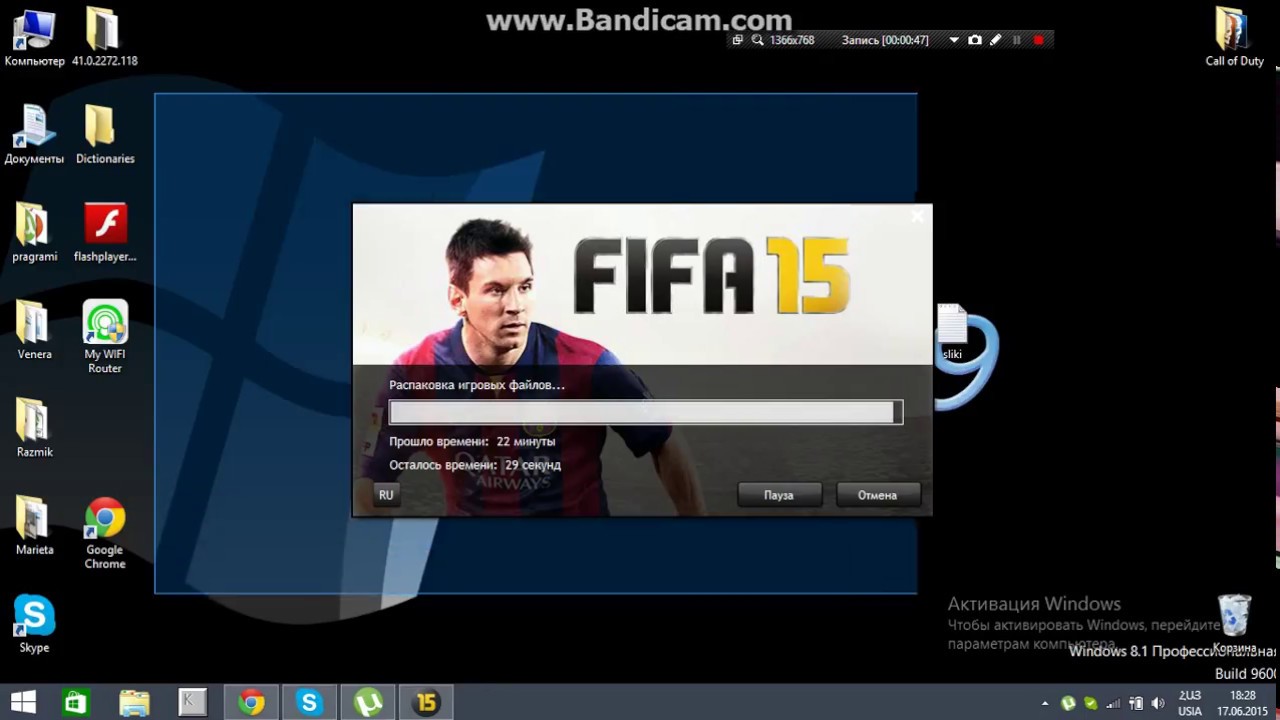Screen dimensions: 1280x720
Task: Select the Dictionaries folder
Action: point(104,135)
